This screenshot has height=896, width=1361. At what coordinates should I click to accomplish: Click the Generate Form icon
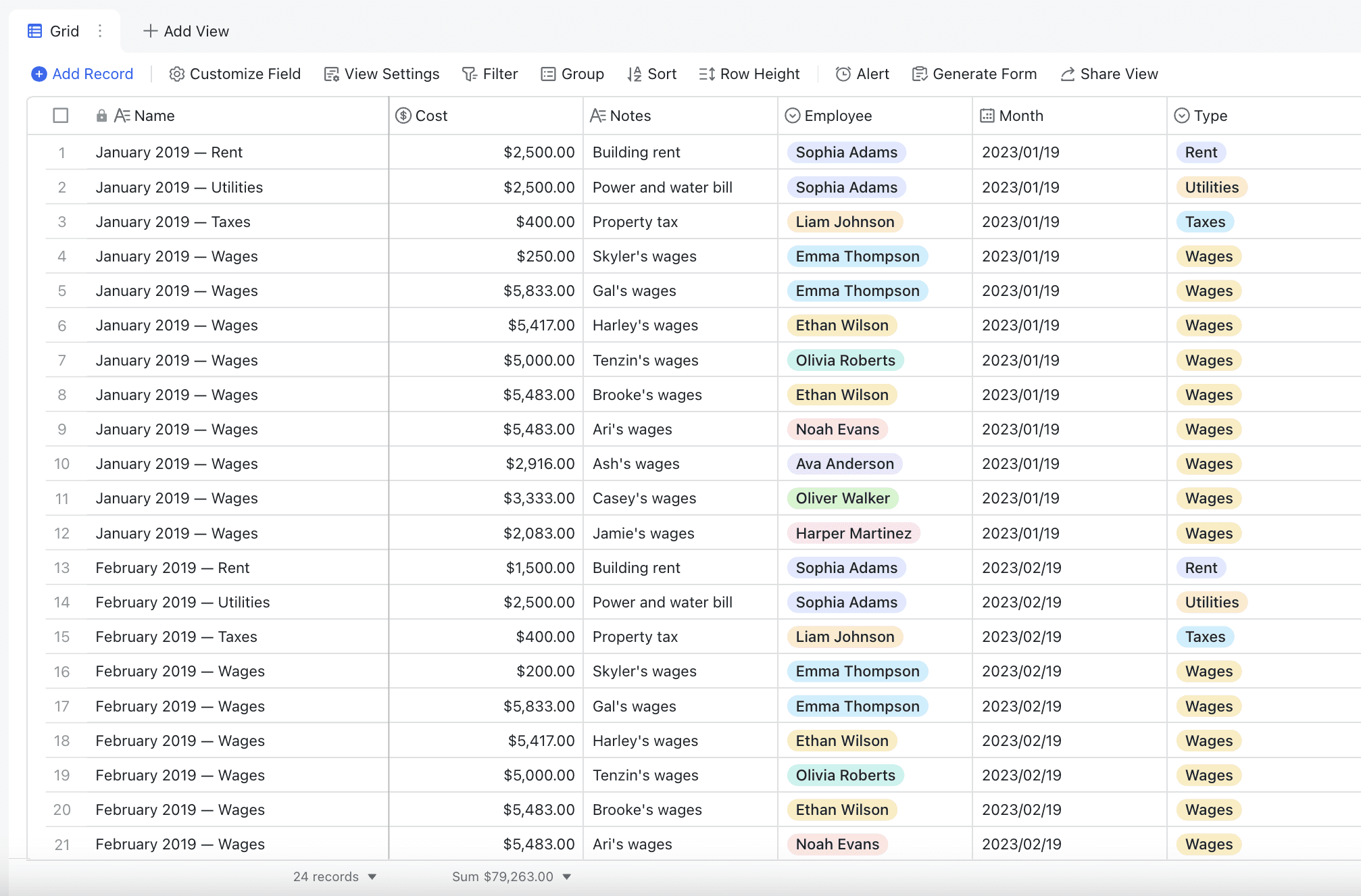(919, 74)
